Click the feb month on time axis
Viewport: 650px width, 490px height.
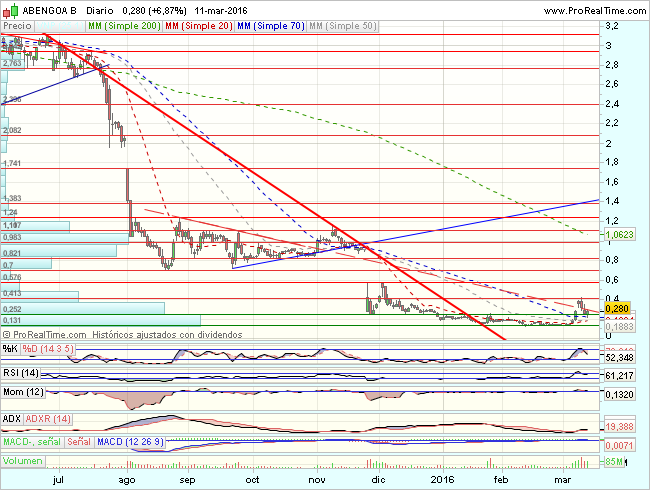click(x=501, y=480)
